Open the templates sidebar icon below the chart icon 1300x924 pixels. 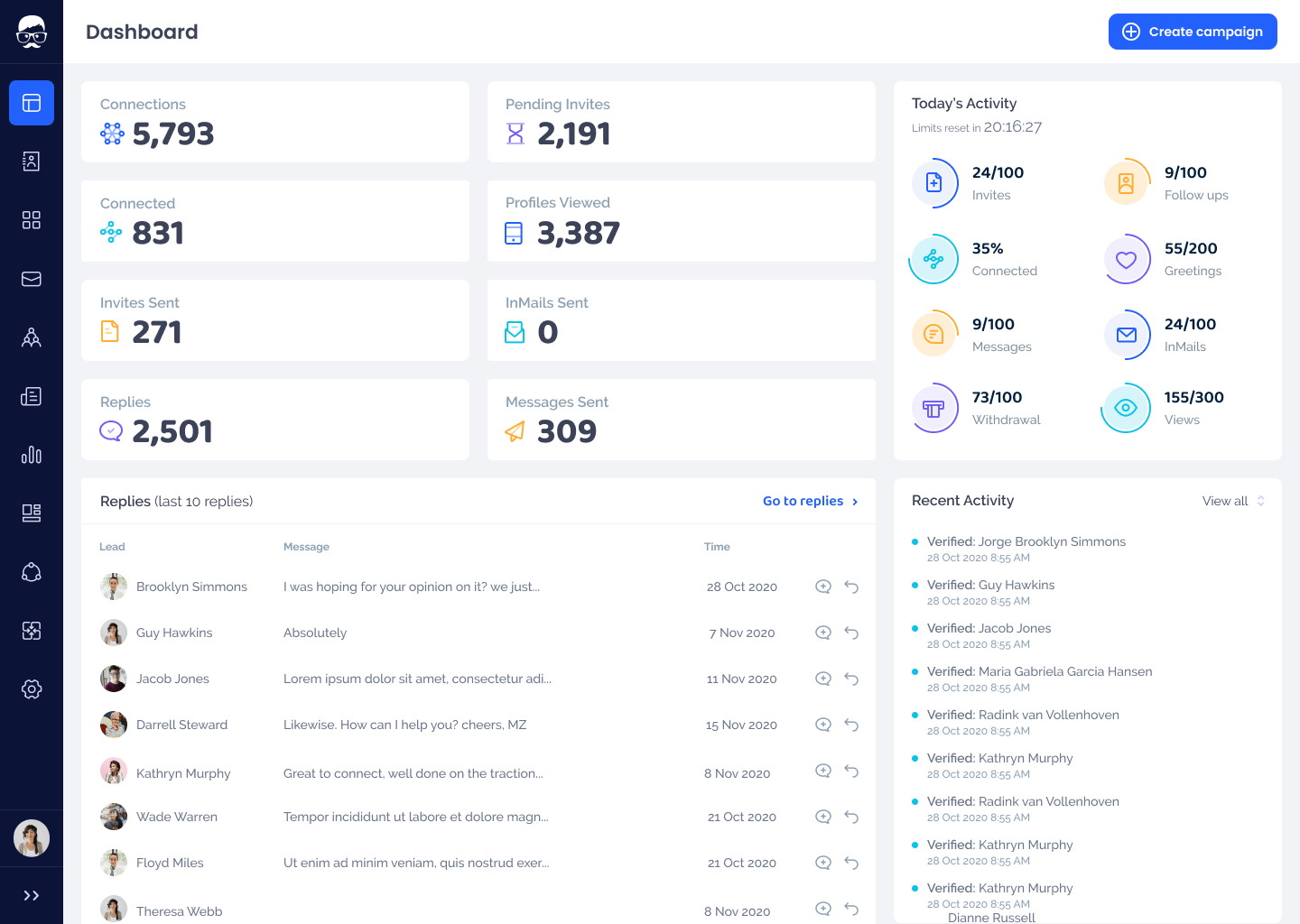[32, 513]
